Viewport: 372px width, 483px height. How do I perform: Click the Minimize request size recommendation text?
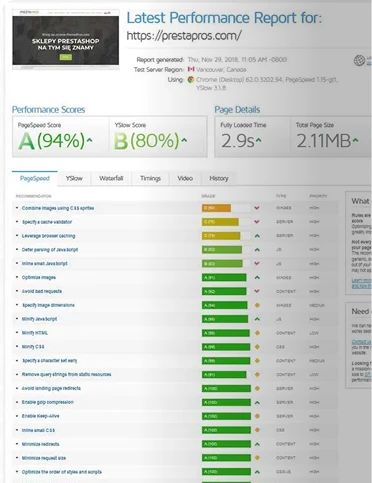pos(44,458)
